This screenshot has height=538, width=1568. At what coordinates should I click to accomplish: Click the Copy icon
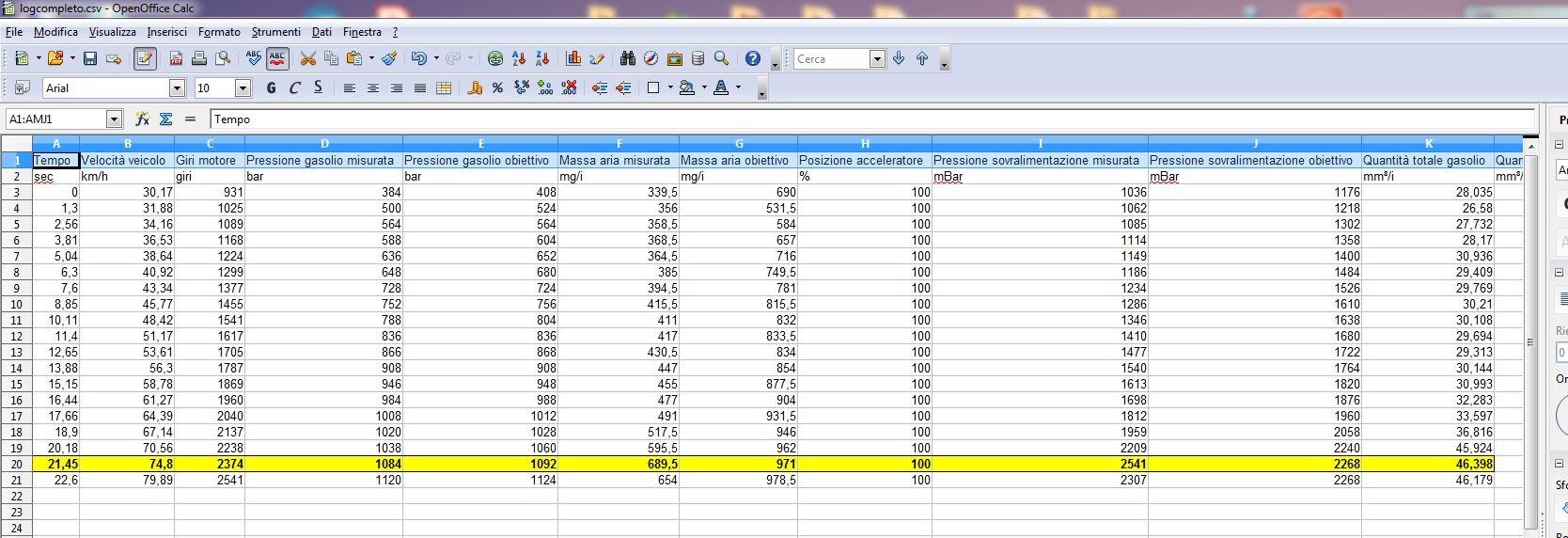331,58
